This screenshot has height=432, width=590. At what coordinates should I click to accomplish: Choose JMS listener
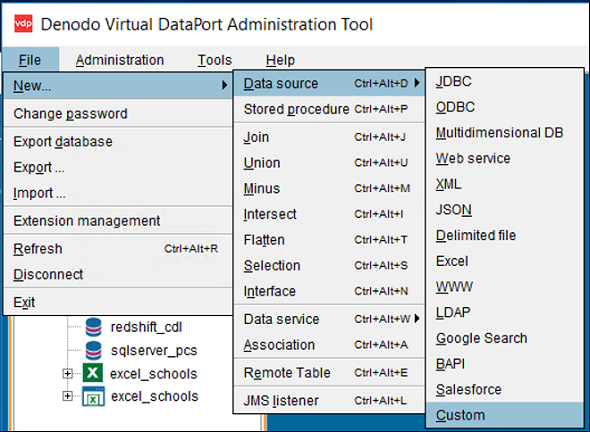click(329, 400)
